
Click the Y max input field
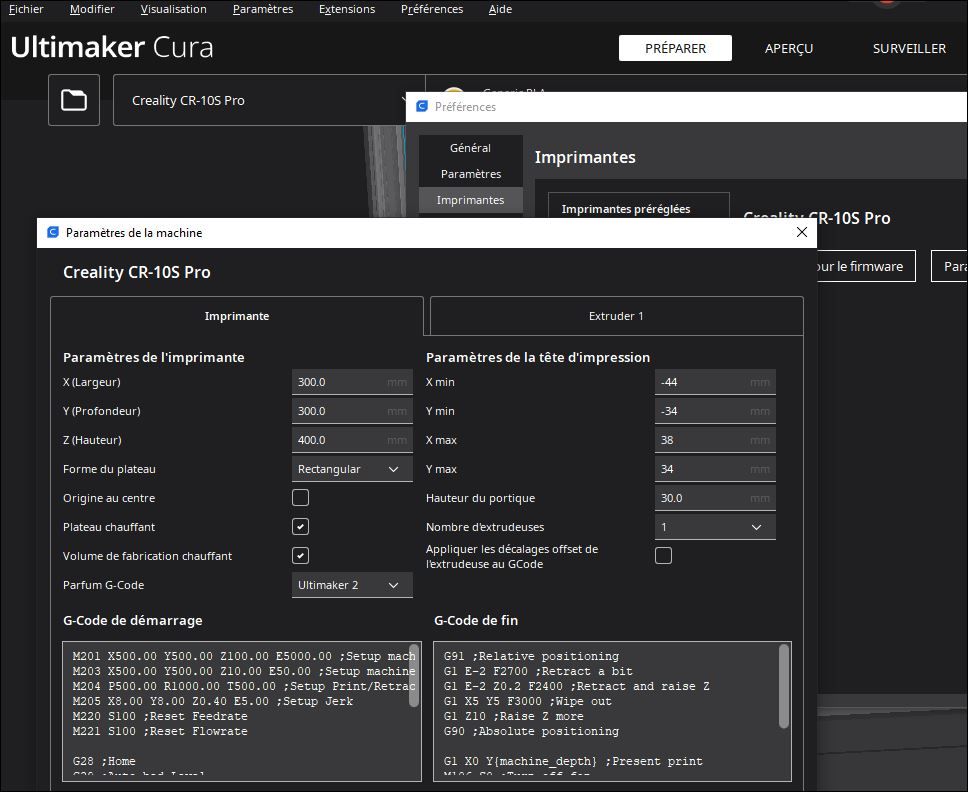coord(715,469)
